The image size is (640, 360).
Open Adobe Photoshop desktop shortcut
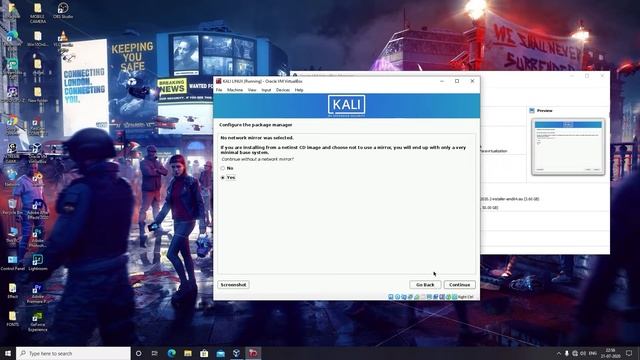38,238
